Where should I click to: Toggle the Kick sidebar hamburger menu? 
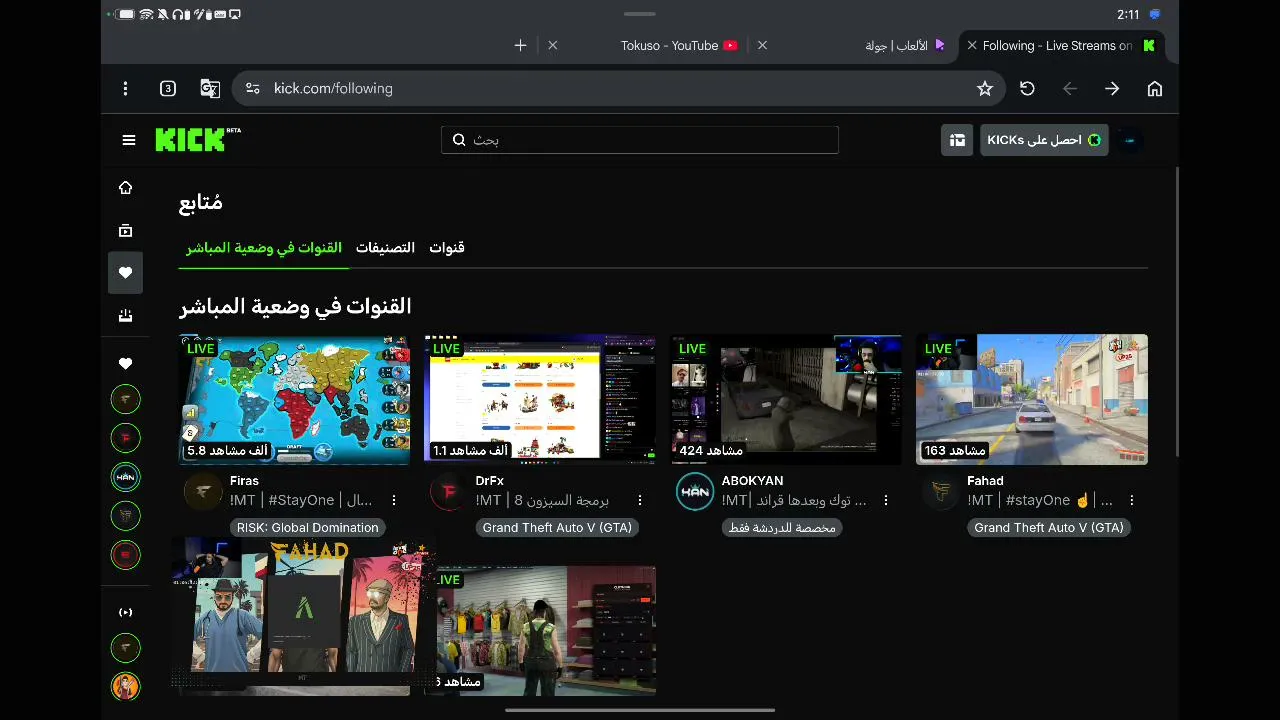tap(129, 140)
